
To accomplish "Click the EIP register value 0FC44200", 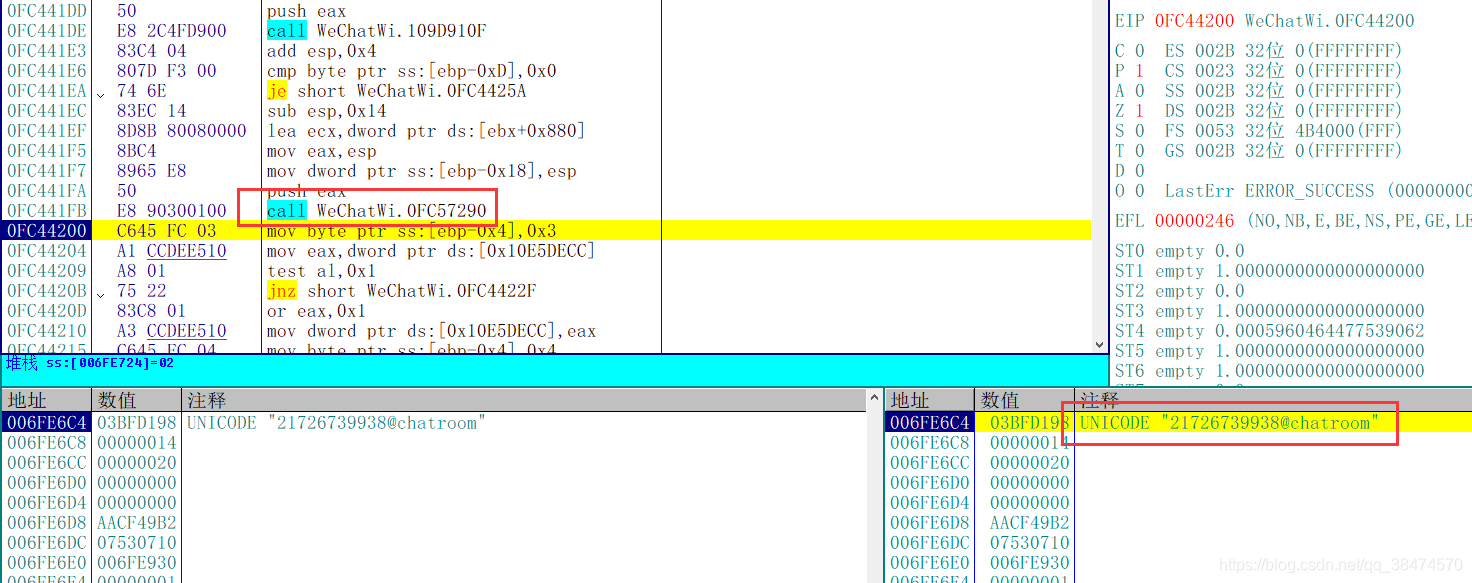I will point(1195,21).
